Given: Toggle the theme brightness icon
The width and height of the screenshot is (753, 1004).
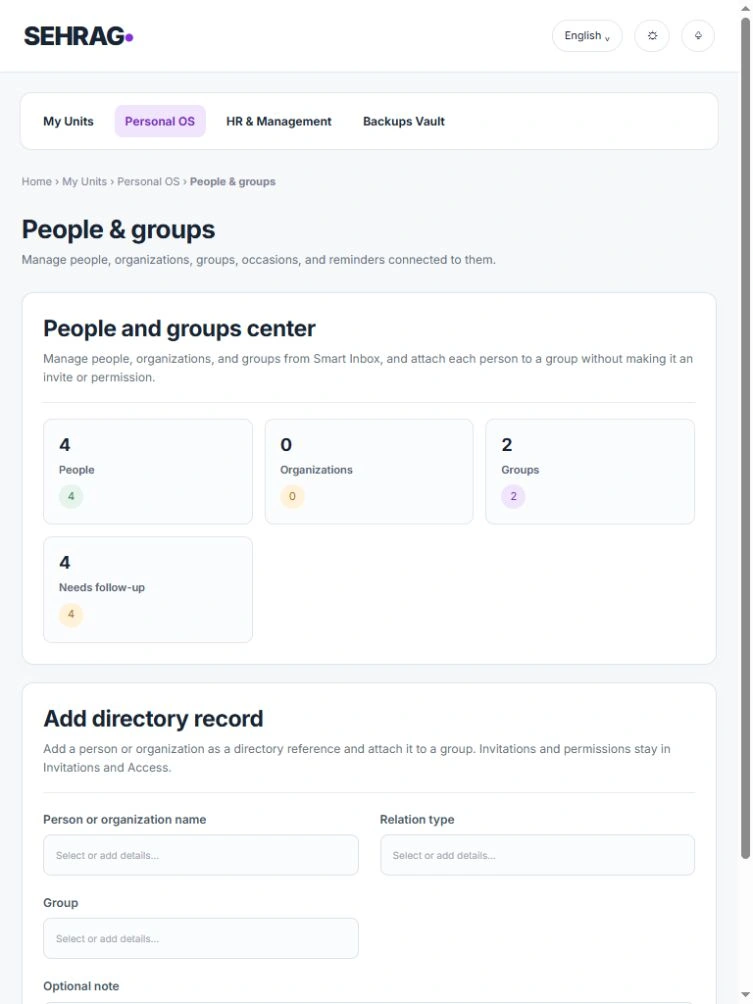Looking at the screenshot, I should click(x=652, y=36).
